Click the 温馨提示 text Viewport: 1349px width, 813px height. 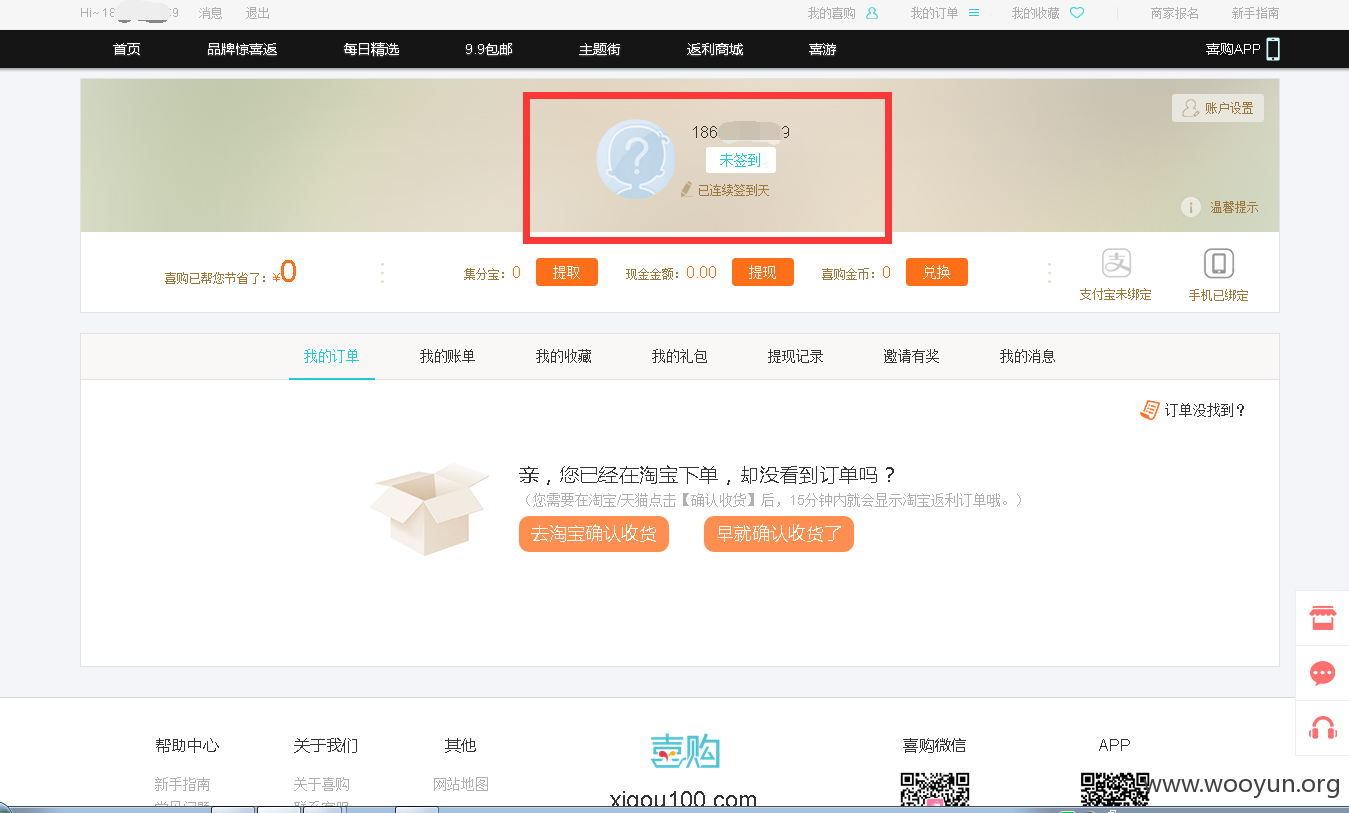point(1234,207)
